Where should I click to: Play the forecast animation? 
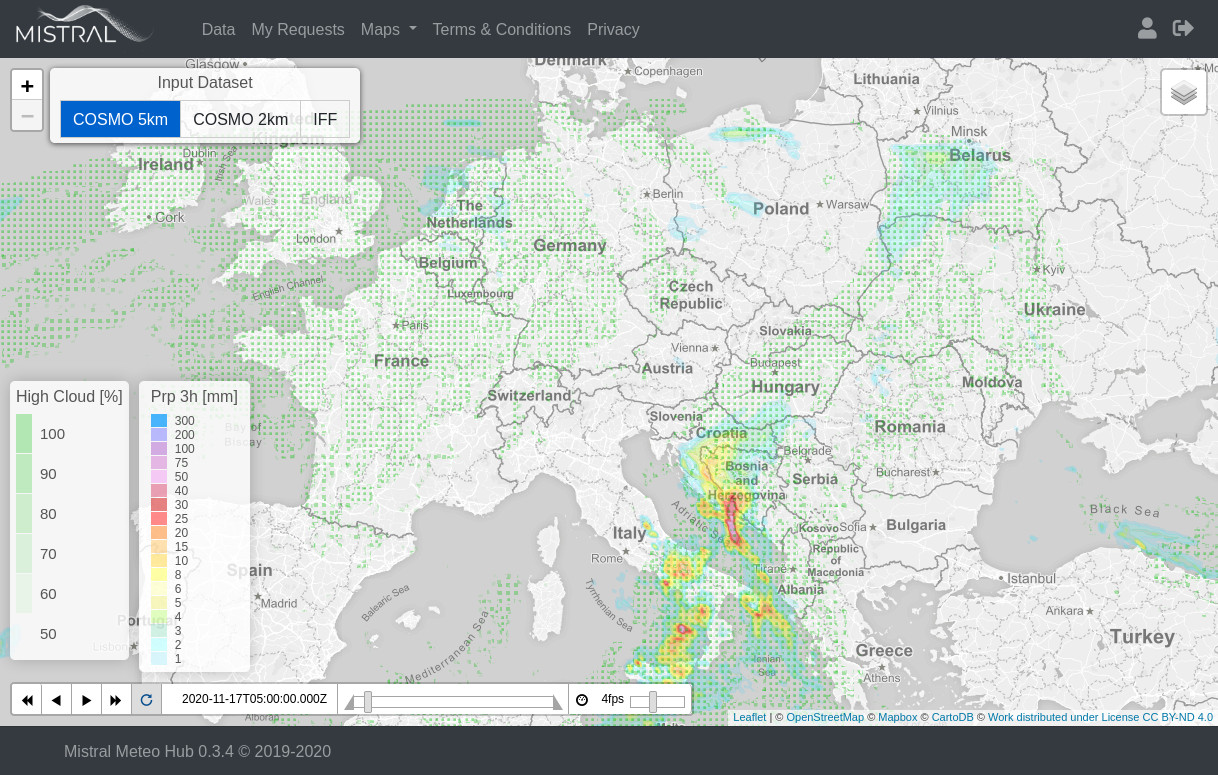click(87, 700)
